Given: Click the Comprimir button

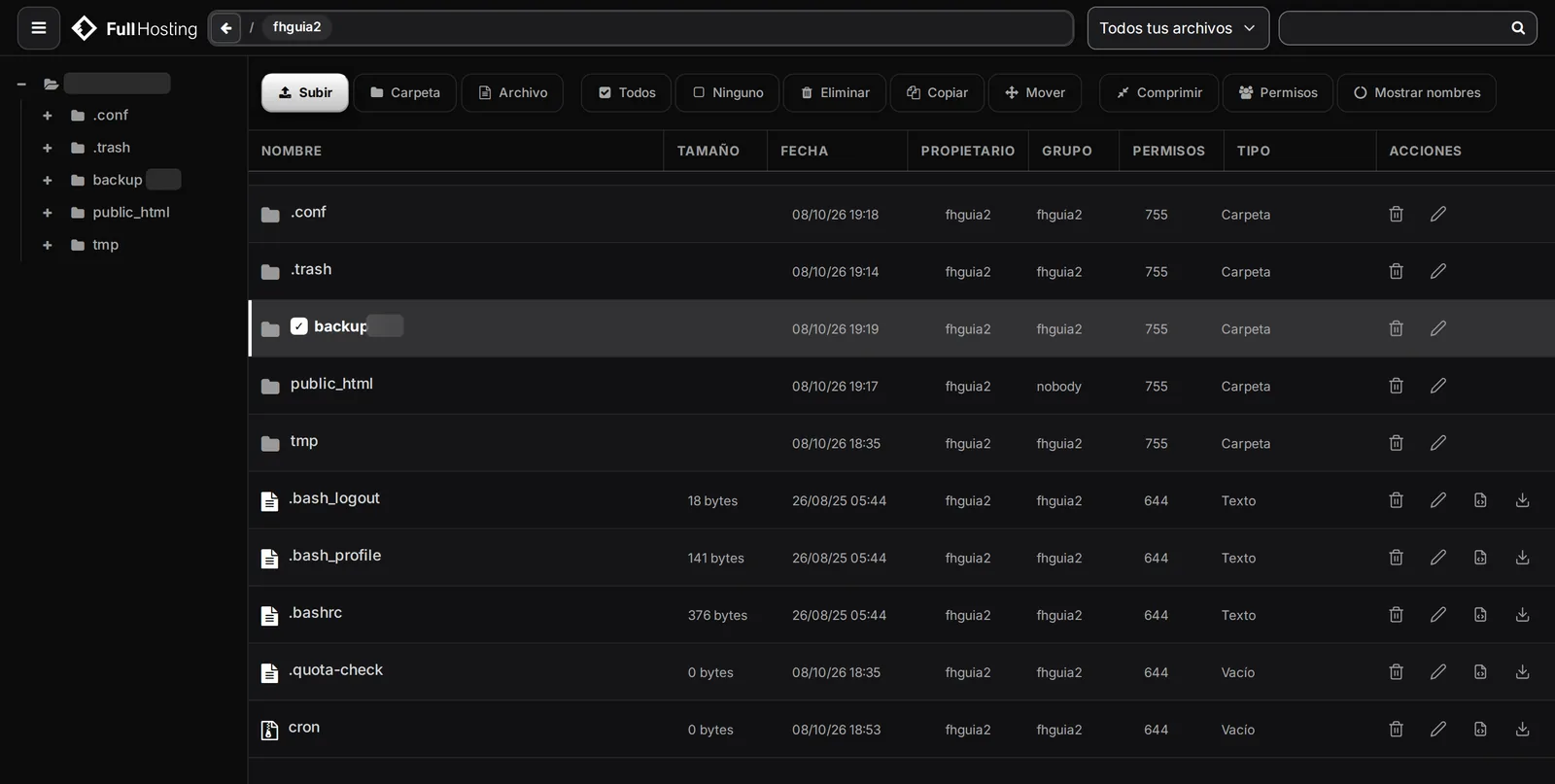Looking at the screenshot, I should (x=1158, y=93).
